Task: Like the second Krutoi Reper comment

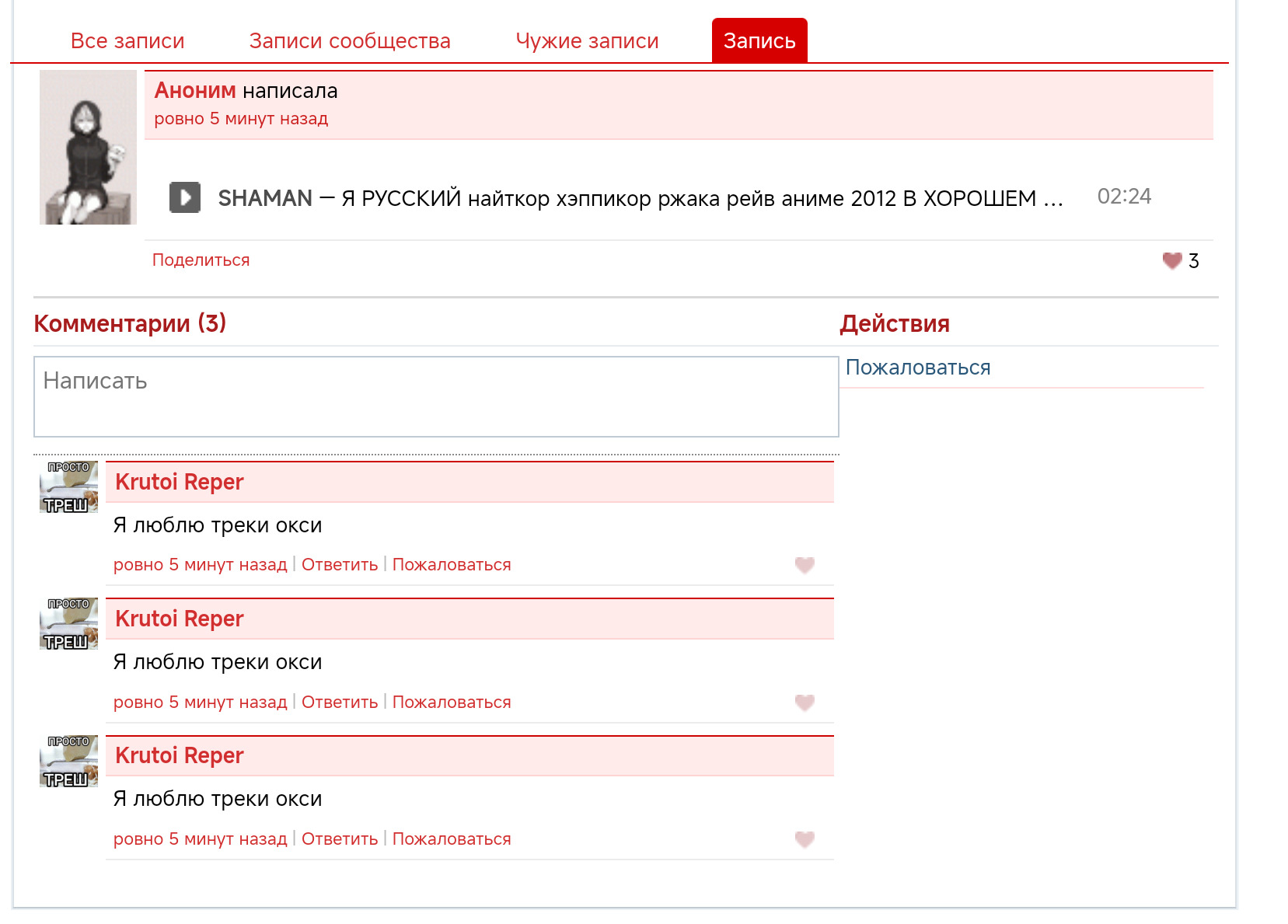Action: click(x=805, y=703)
